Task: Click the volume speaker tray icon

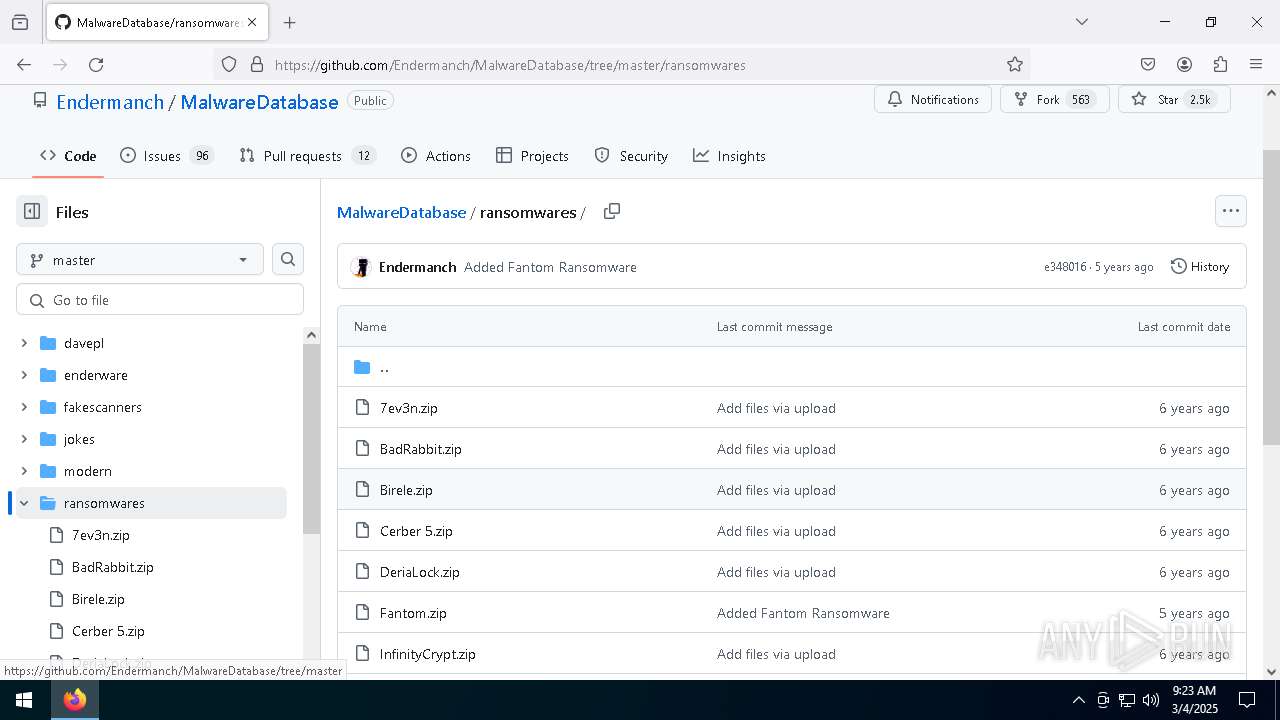Action: (1151, 700)
